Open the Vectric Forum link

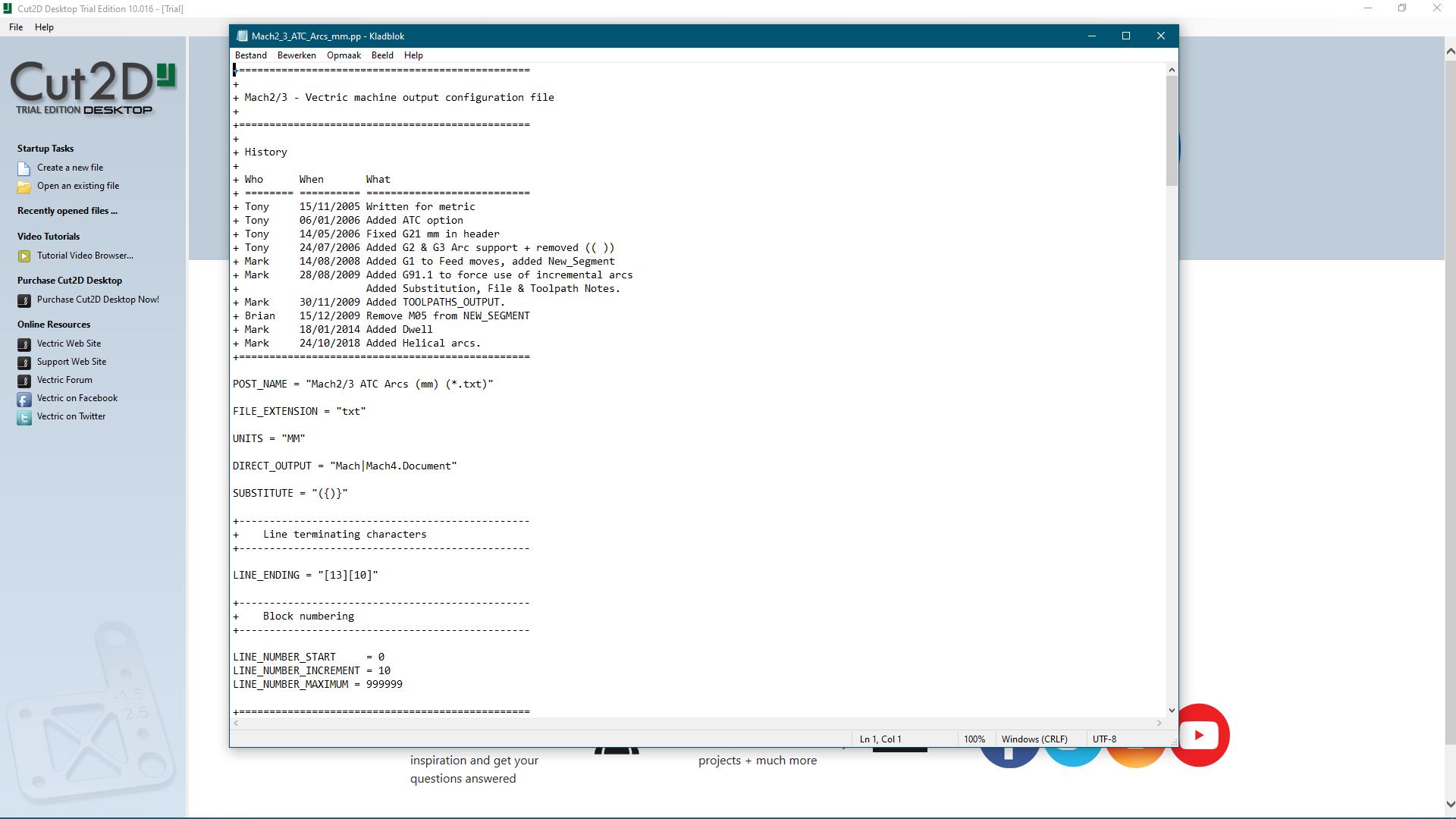click(x=64, y=380)
